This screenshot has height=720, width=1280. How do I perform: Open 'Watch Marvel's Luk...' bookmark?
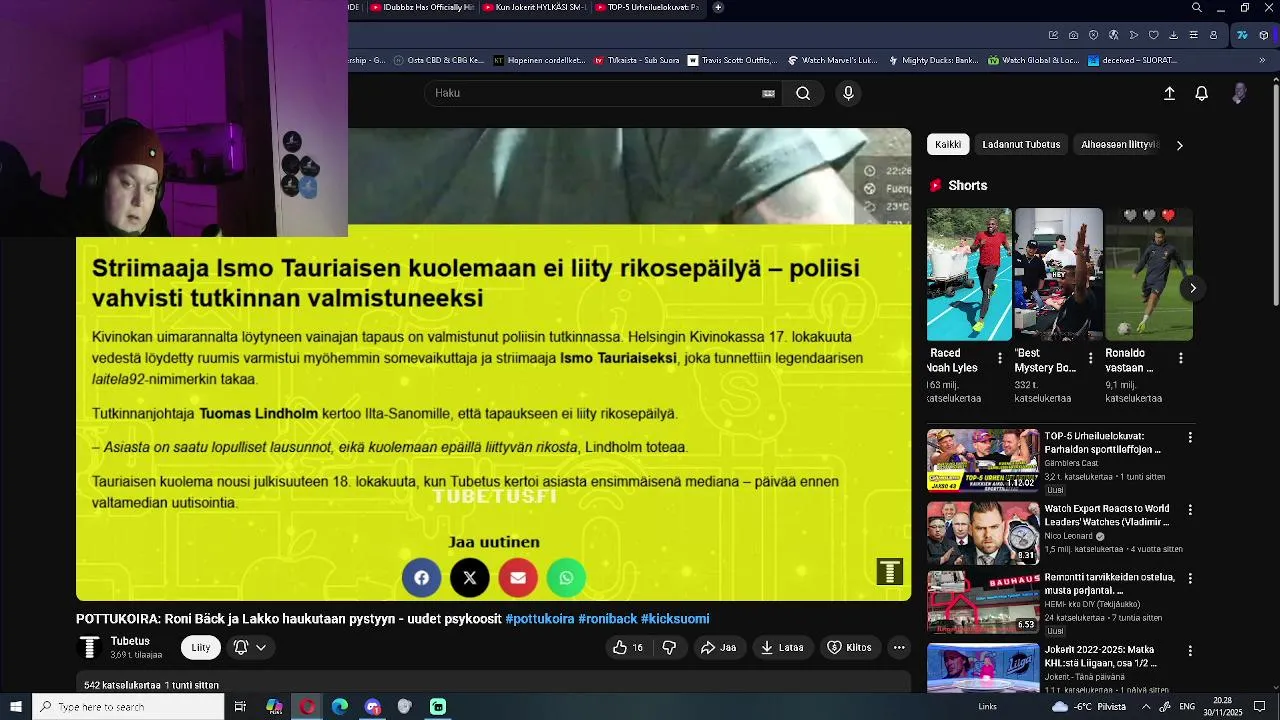832,60
